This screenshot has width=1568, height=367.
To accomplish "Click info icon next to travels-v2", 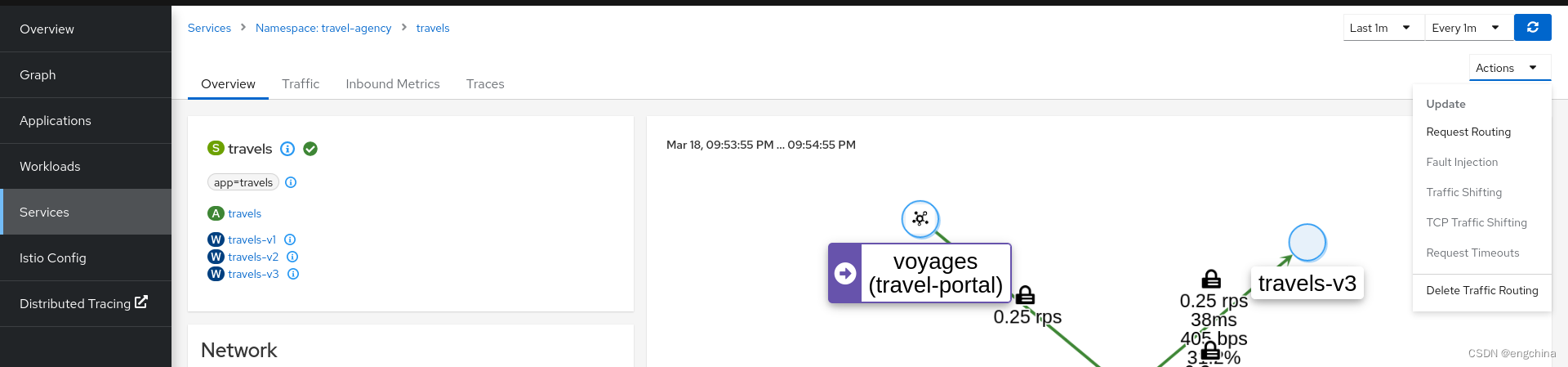I will [292, 257].
